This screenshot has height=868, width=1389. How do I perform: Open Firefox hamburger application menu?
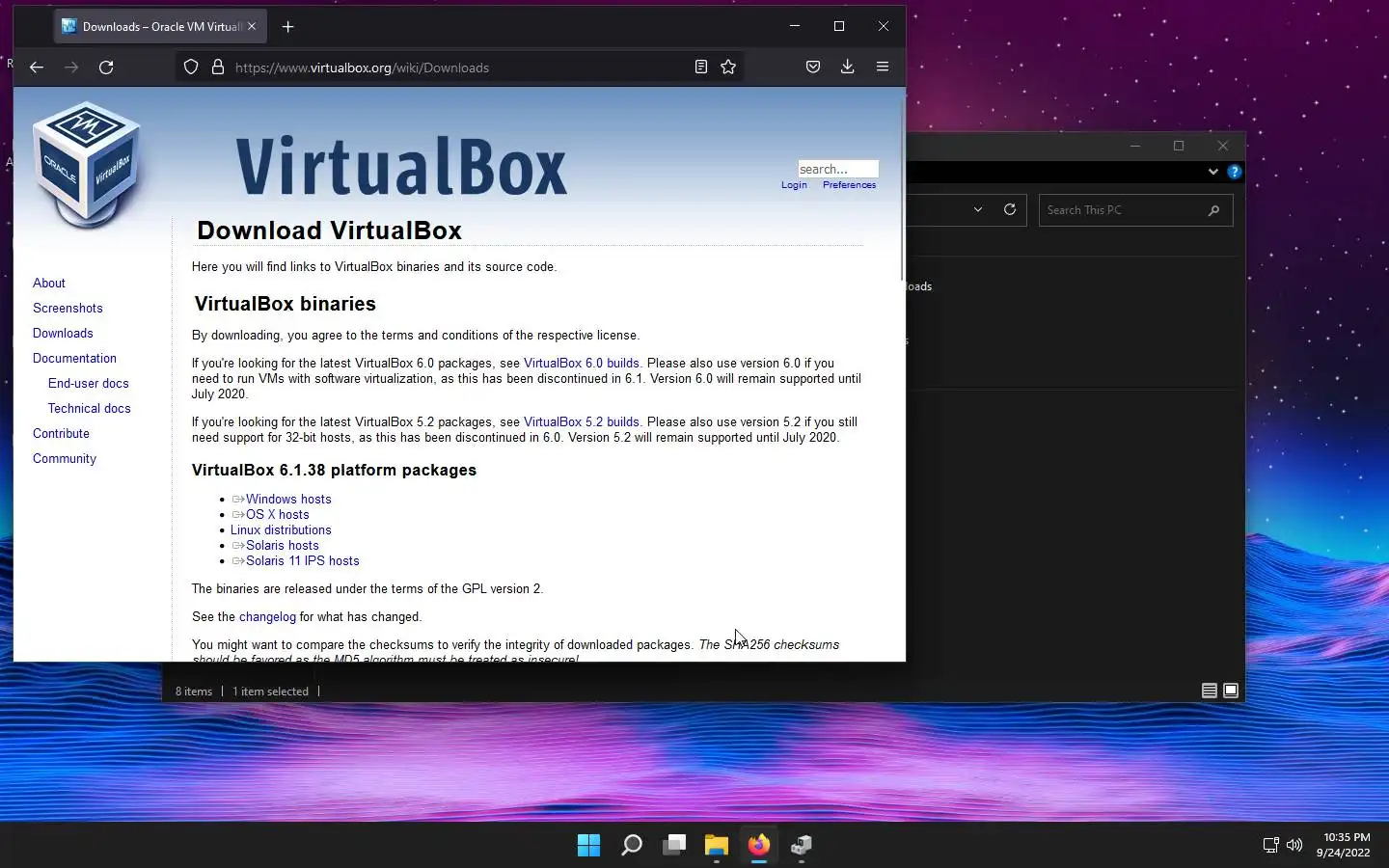(x=882, y=68)
